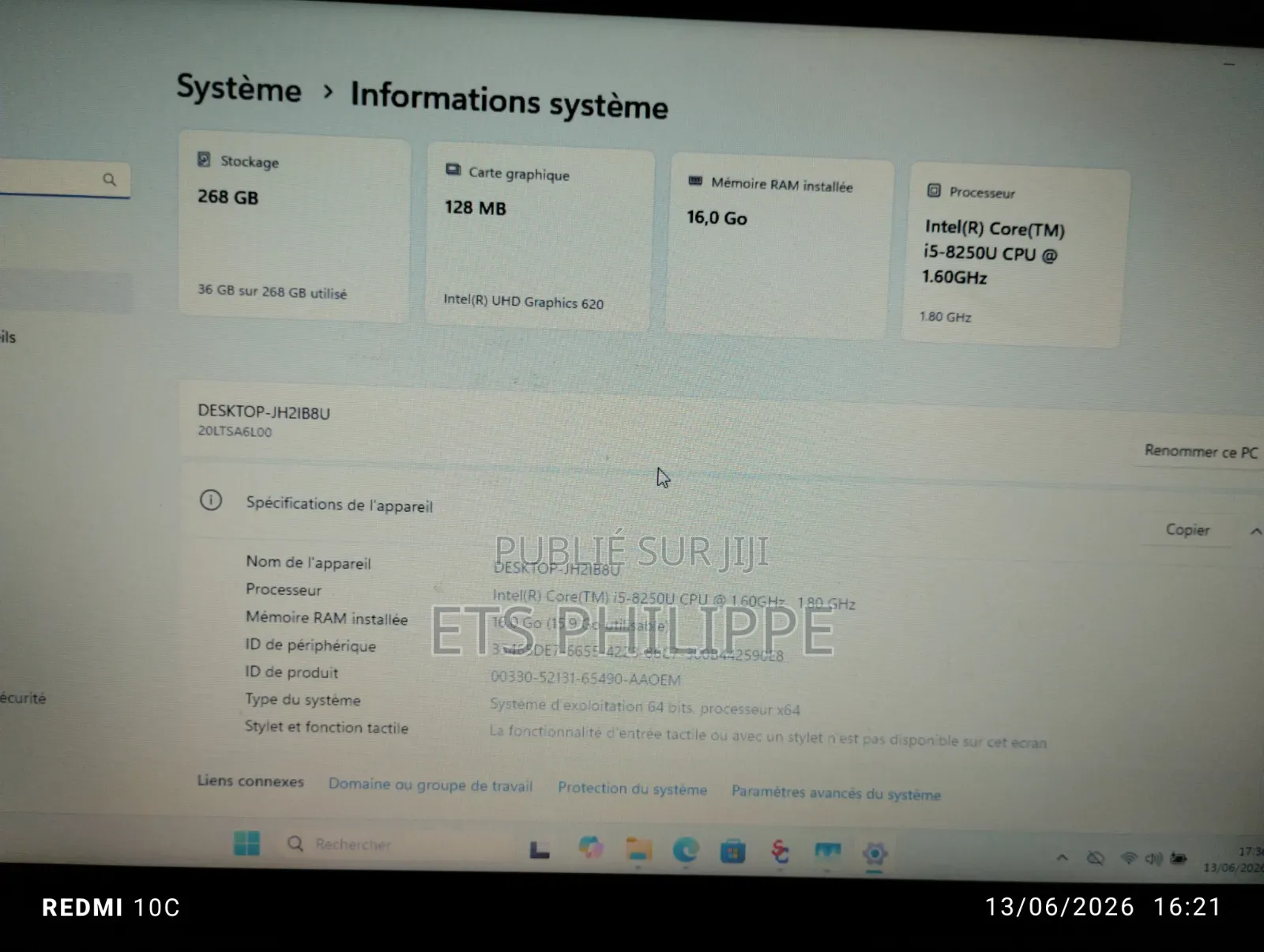Click the Renommer ce PC button
The width and height of the screenshot is (1264, 952).
1200,452
